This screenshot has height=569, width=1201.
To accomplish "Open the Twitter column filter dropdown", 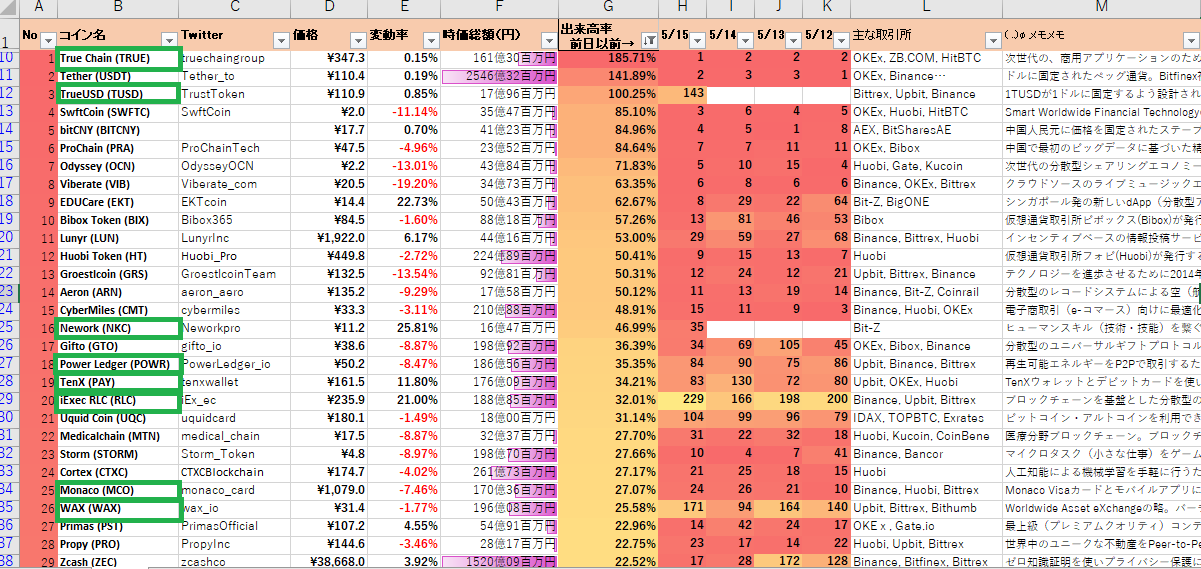I will (x=280, y=41).
